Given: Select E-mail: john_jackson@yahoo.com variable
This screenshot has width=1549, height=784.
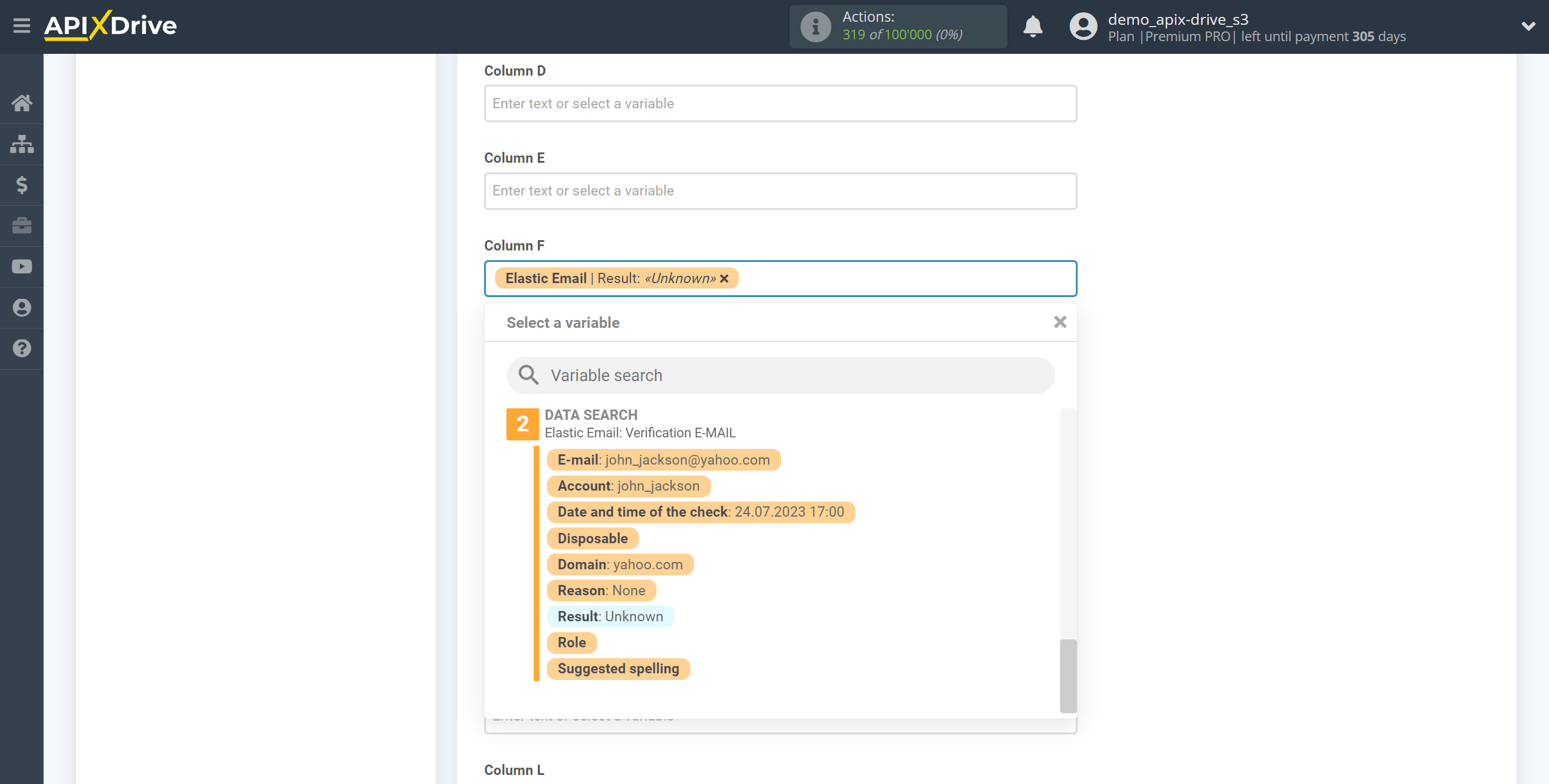Looking at the screenshot, I should [x=664, y=460].
